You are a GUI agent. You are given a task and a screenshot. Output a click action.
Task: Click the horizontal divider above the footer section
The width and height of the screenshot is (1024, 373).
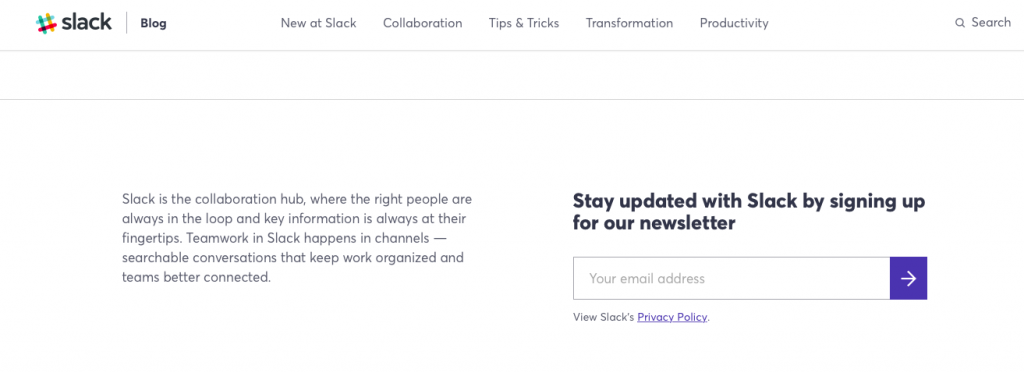point(512,99)
